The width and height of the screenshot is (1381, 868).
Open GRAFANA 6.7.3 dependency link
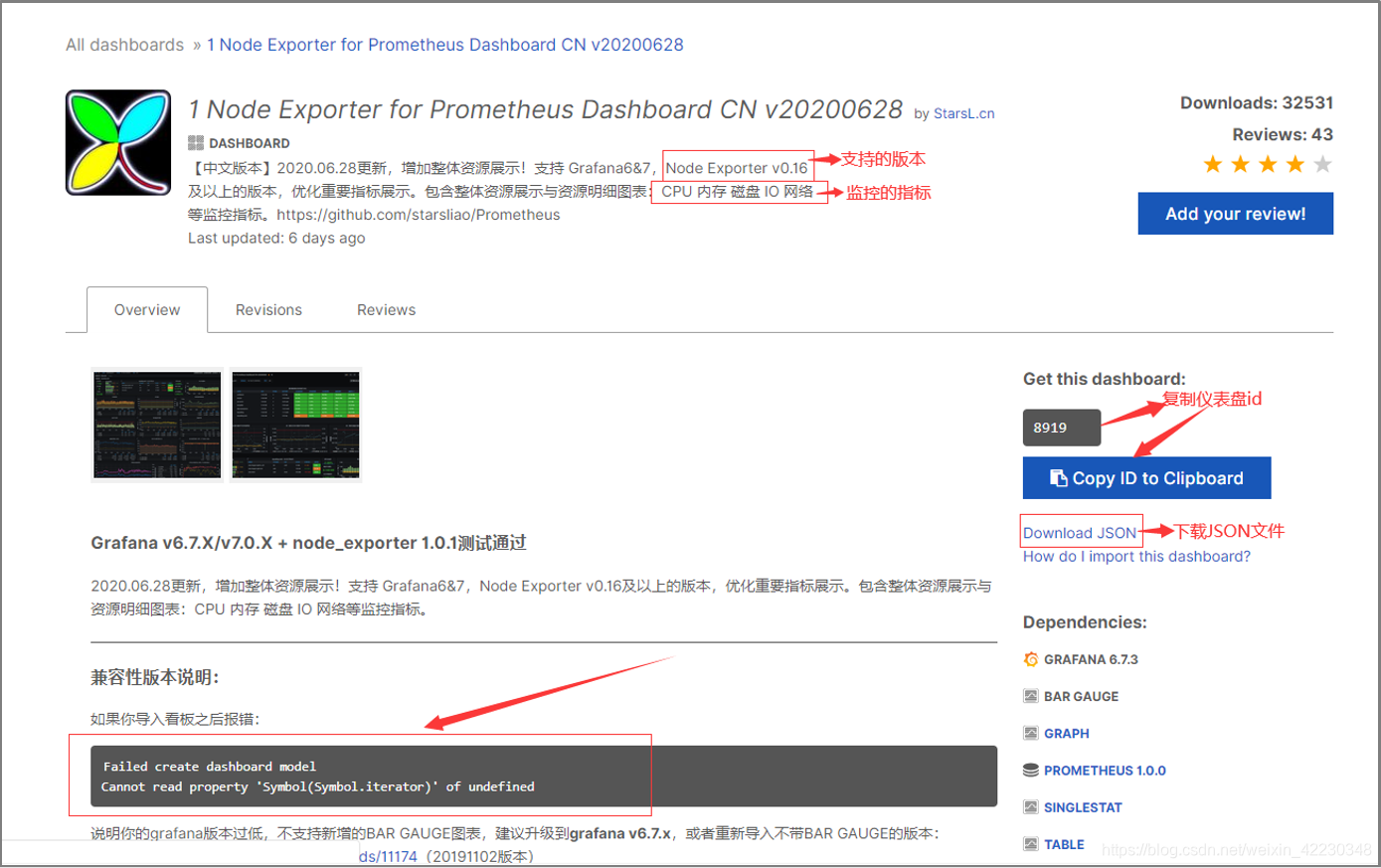click(x=1091, y=659)
